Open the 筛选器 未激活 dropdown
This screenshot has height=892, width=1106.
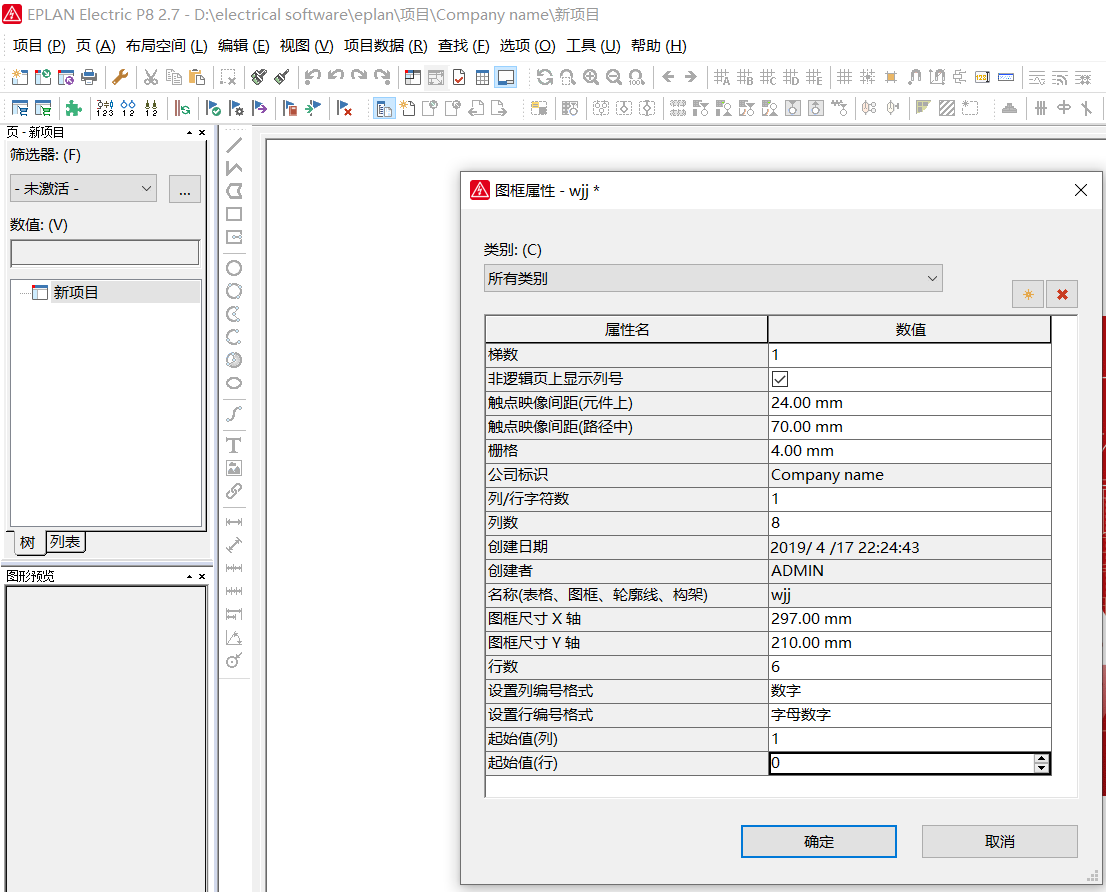(x=83, y=188)
